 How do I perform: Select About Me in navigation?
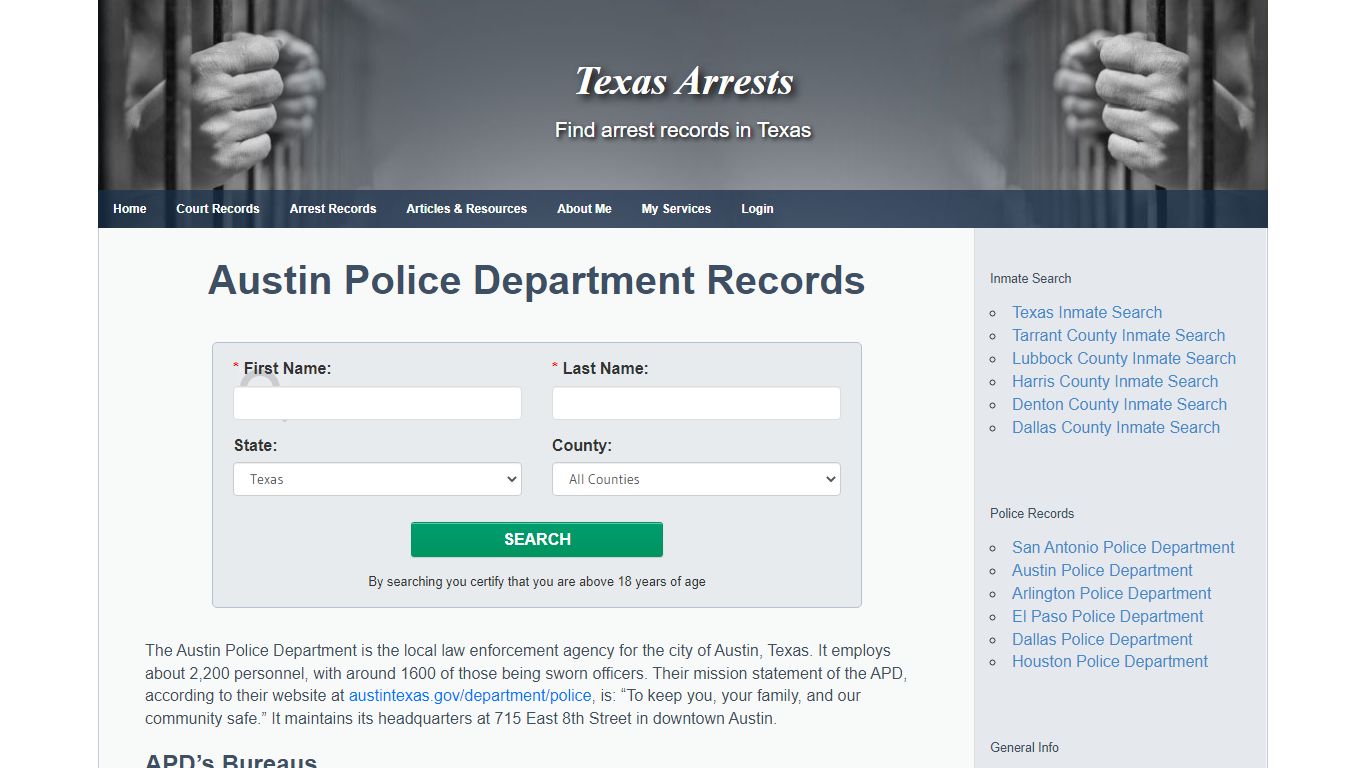(x=584, y=209)
